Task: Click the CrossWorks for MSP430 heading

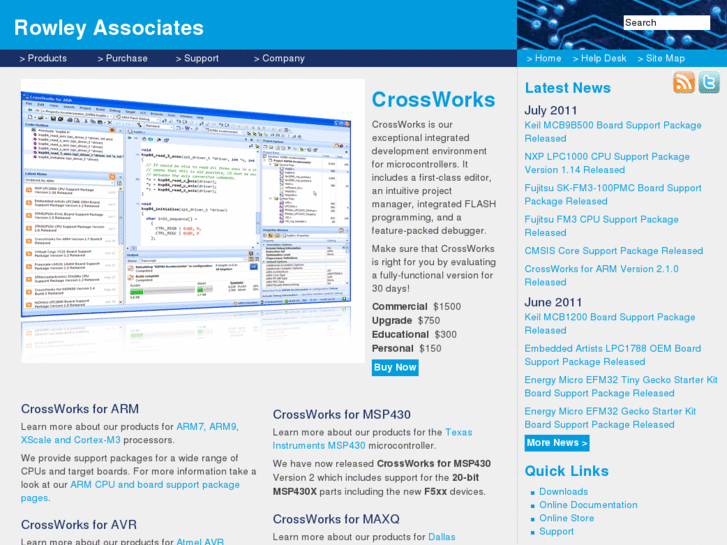Action: 342,414
